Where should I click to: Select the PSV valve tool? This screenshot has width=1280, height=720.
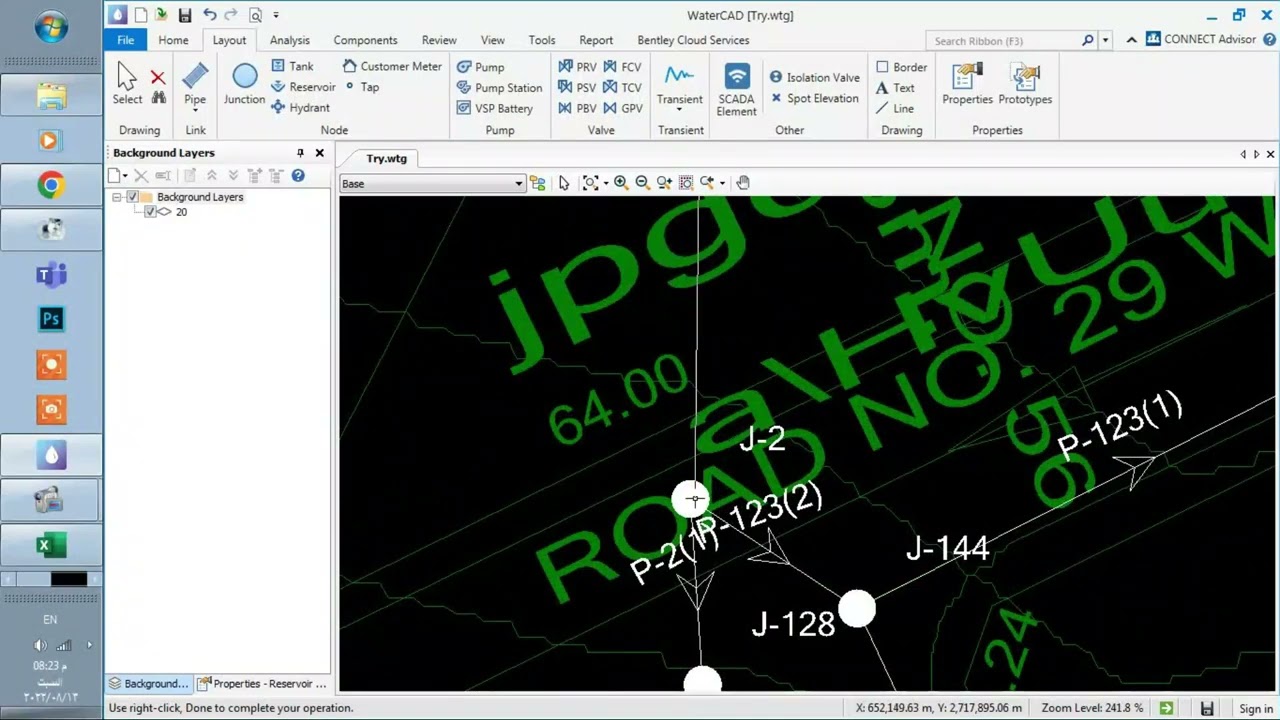click(577, 88)
